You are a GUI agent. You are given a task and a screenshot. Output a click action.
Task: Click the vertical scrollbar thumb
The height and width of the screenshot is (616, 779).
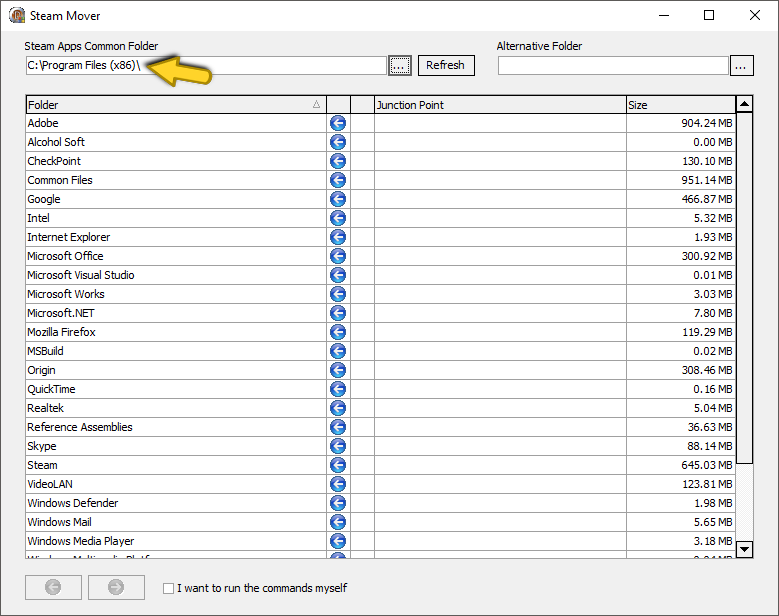pos(744,288)
